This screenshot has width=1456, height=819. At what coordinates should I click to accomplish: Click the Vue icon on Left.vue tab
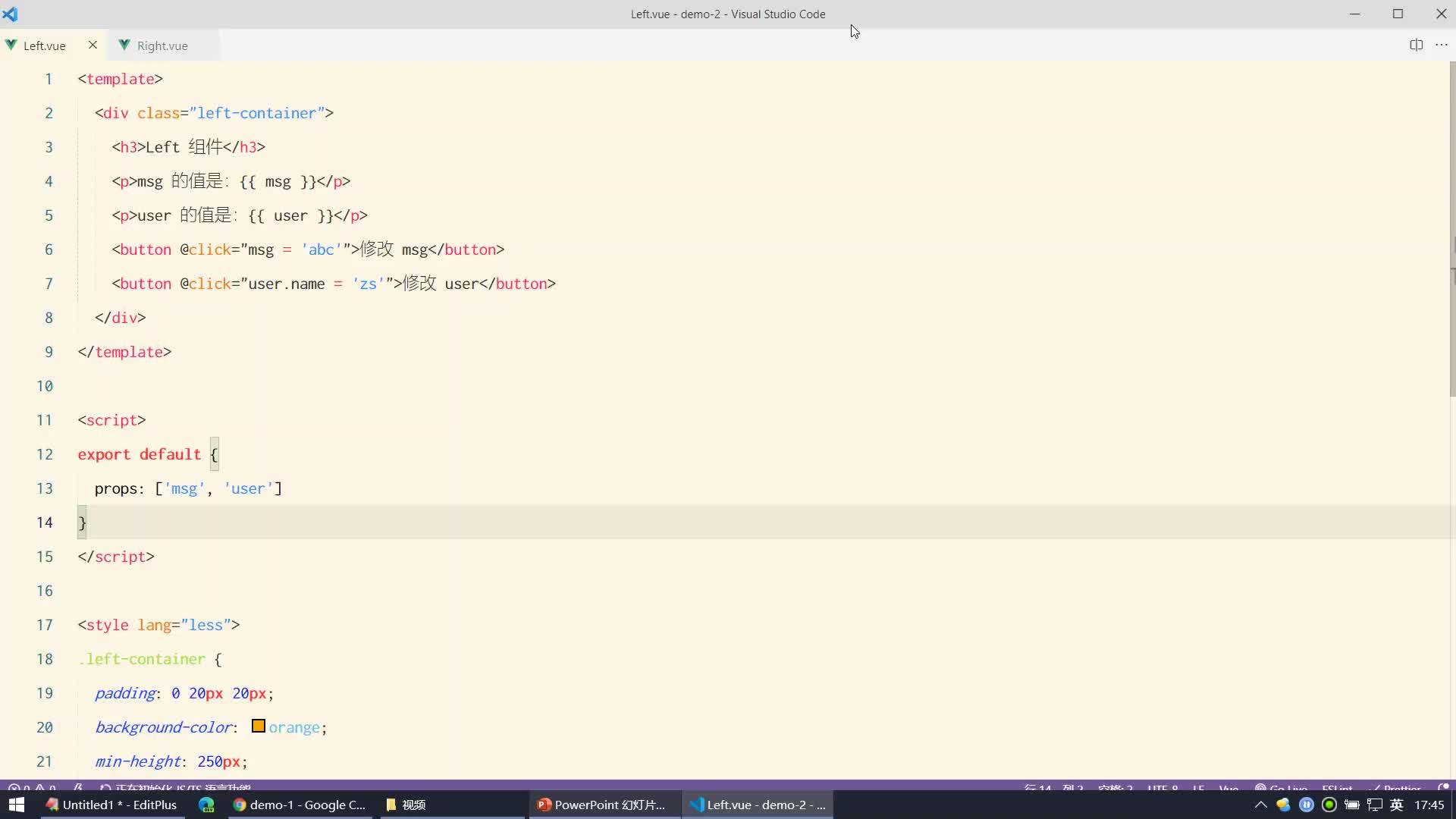pyautogui.click(x=11, y=45)
